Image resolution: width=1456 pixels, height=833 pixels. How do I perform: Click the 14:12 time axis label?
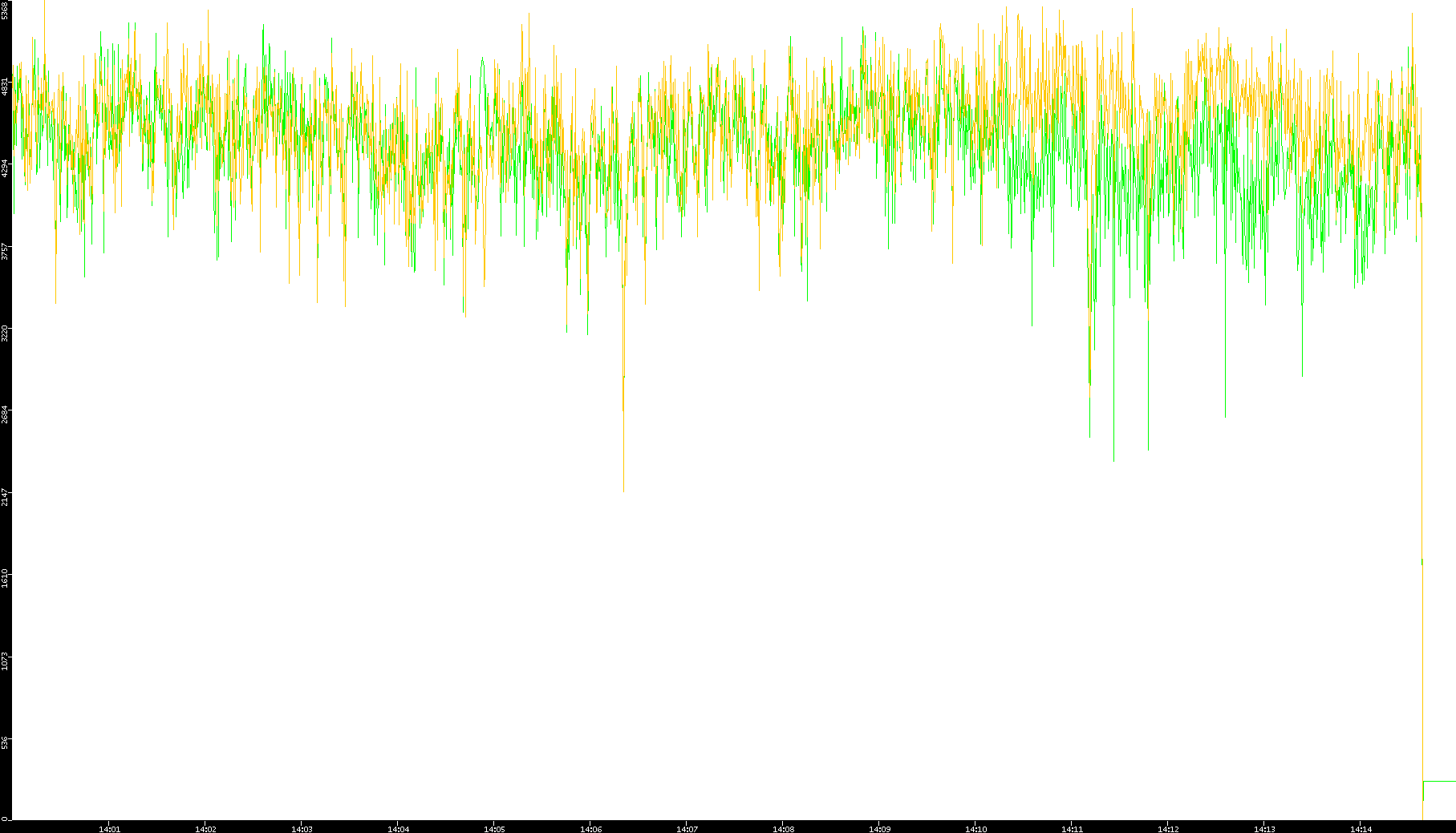click(1168, 829)
